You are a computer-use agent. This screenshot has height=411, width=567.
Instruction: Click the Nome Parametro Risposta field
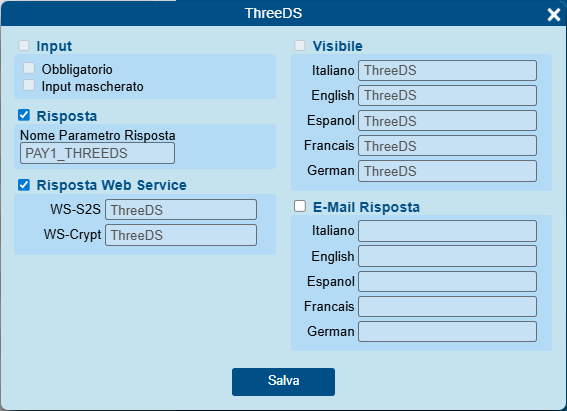point(97,153)
